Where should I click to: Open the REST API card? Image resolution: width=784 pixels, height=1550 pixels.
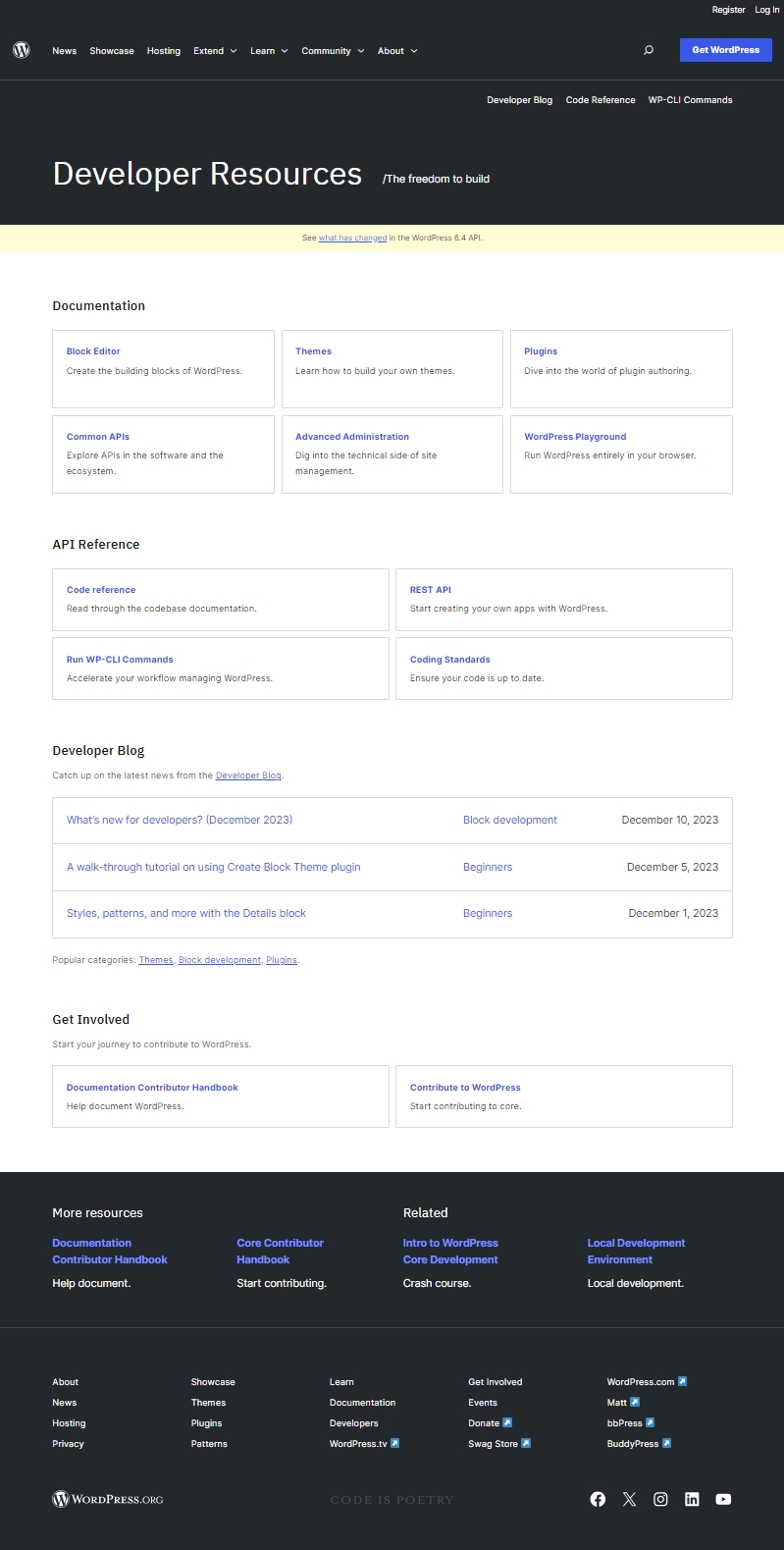pyautogui.click(x=564, y=600)
